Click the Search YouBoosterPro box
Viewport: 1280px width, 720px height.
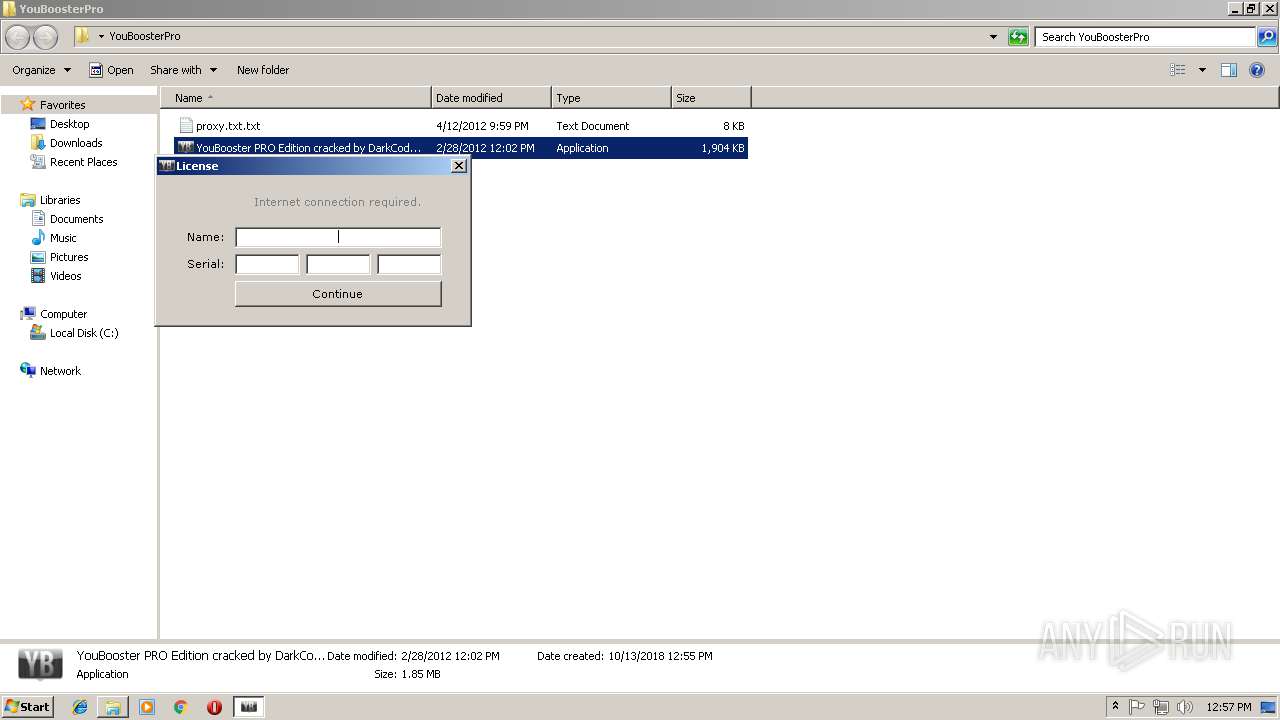point(1145,37)
